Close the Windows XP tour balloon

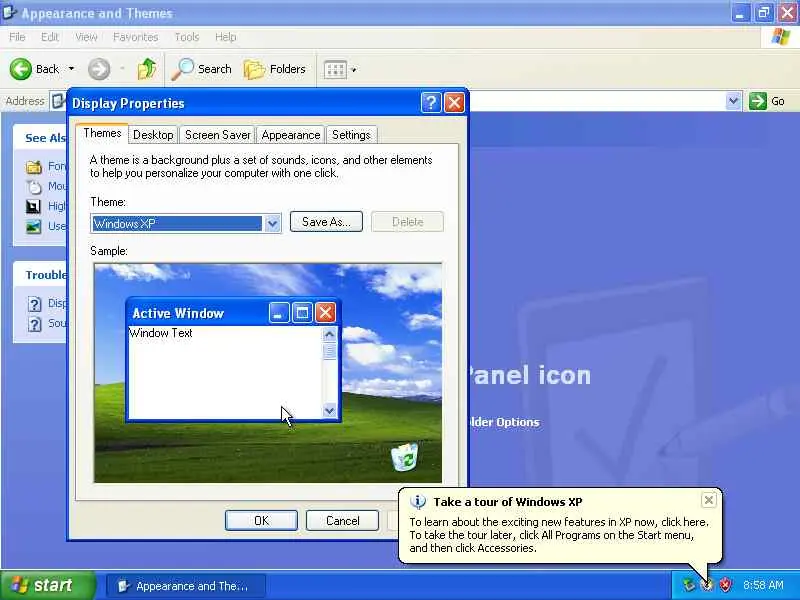coord(709,500)
